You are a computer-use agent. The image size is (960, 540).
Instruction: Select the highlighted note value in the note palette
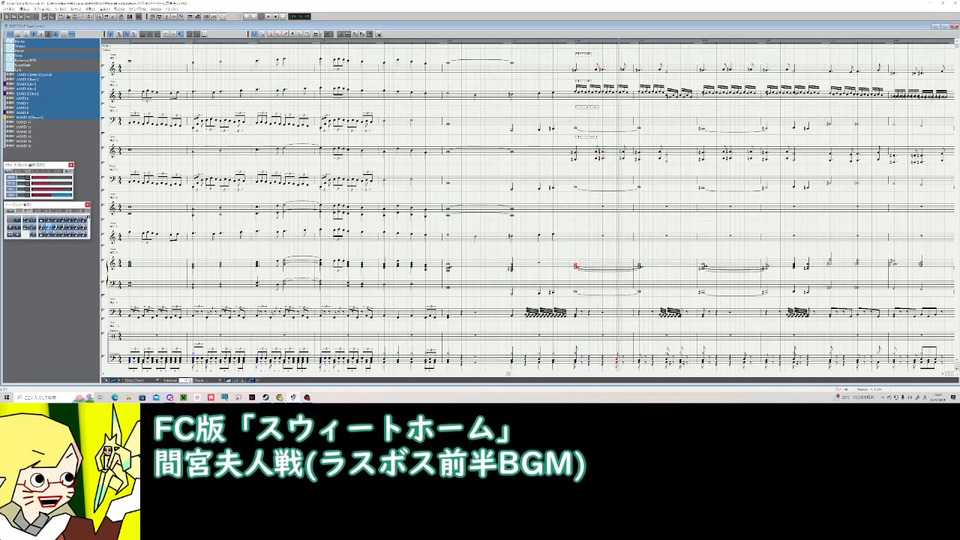[x=49, y=227]
